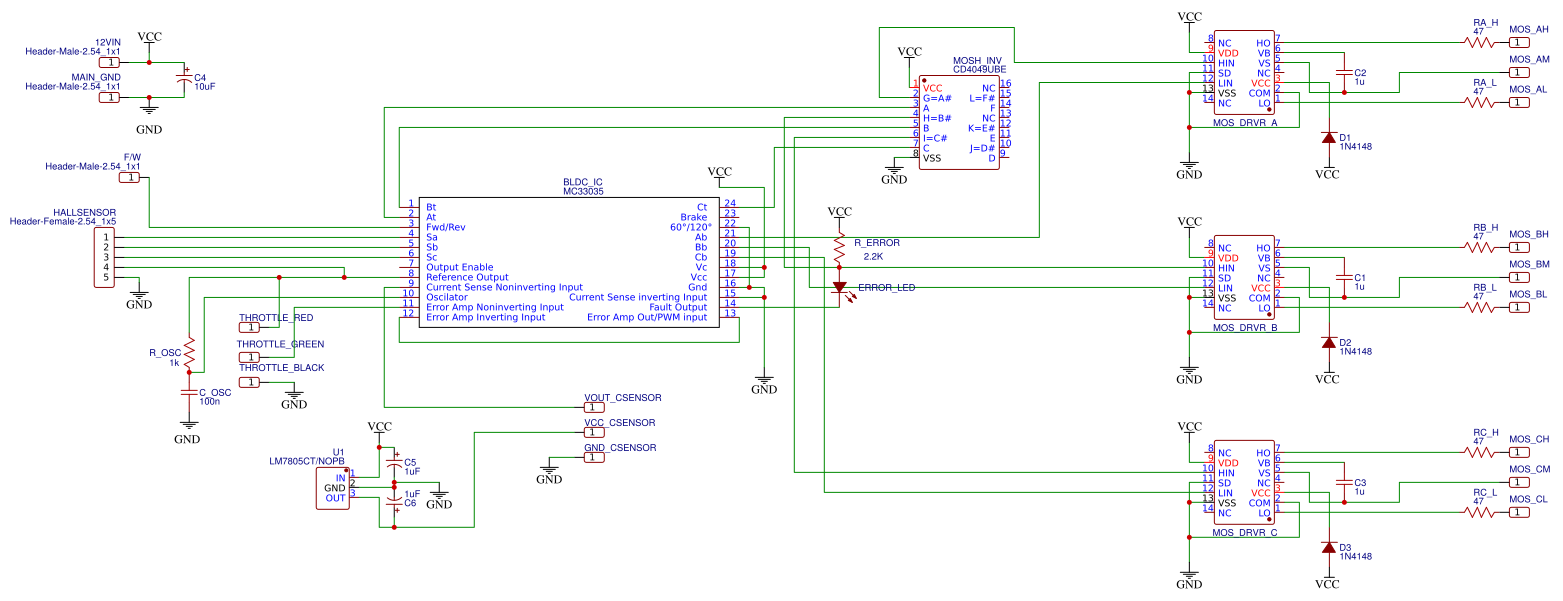Select the 10uF capacitor value
The width and height of the screenshot is (1563, 601).
(x=204, y=87)
